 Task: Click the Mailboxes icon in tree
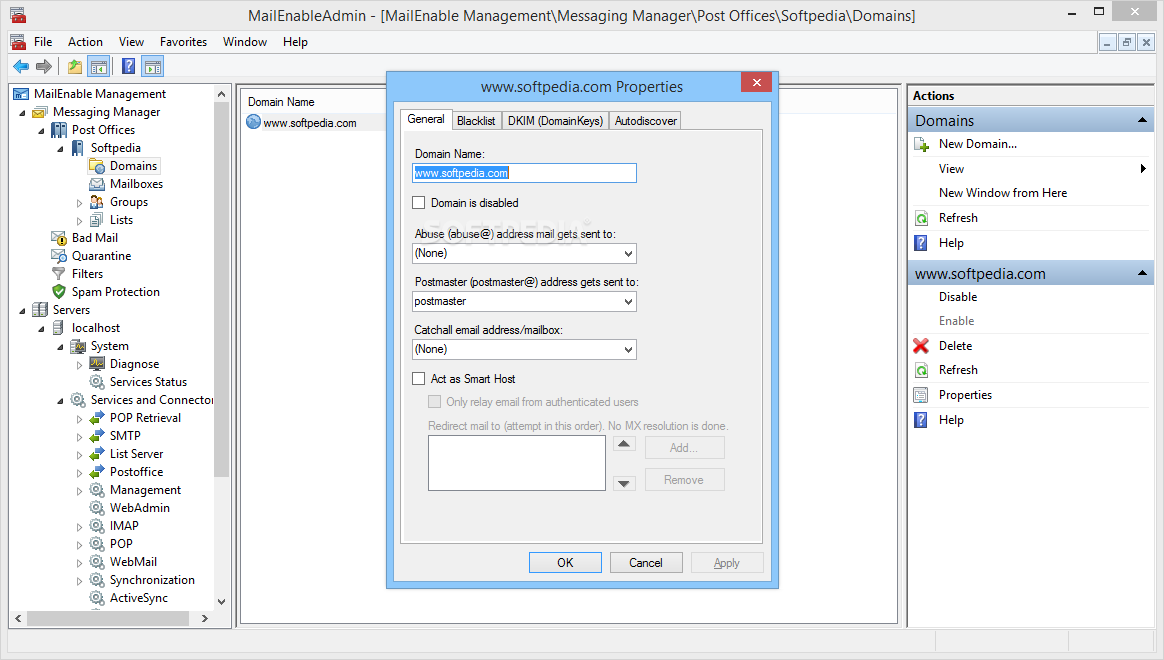point(97,184)
